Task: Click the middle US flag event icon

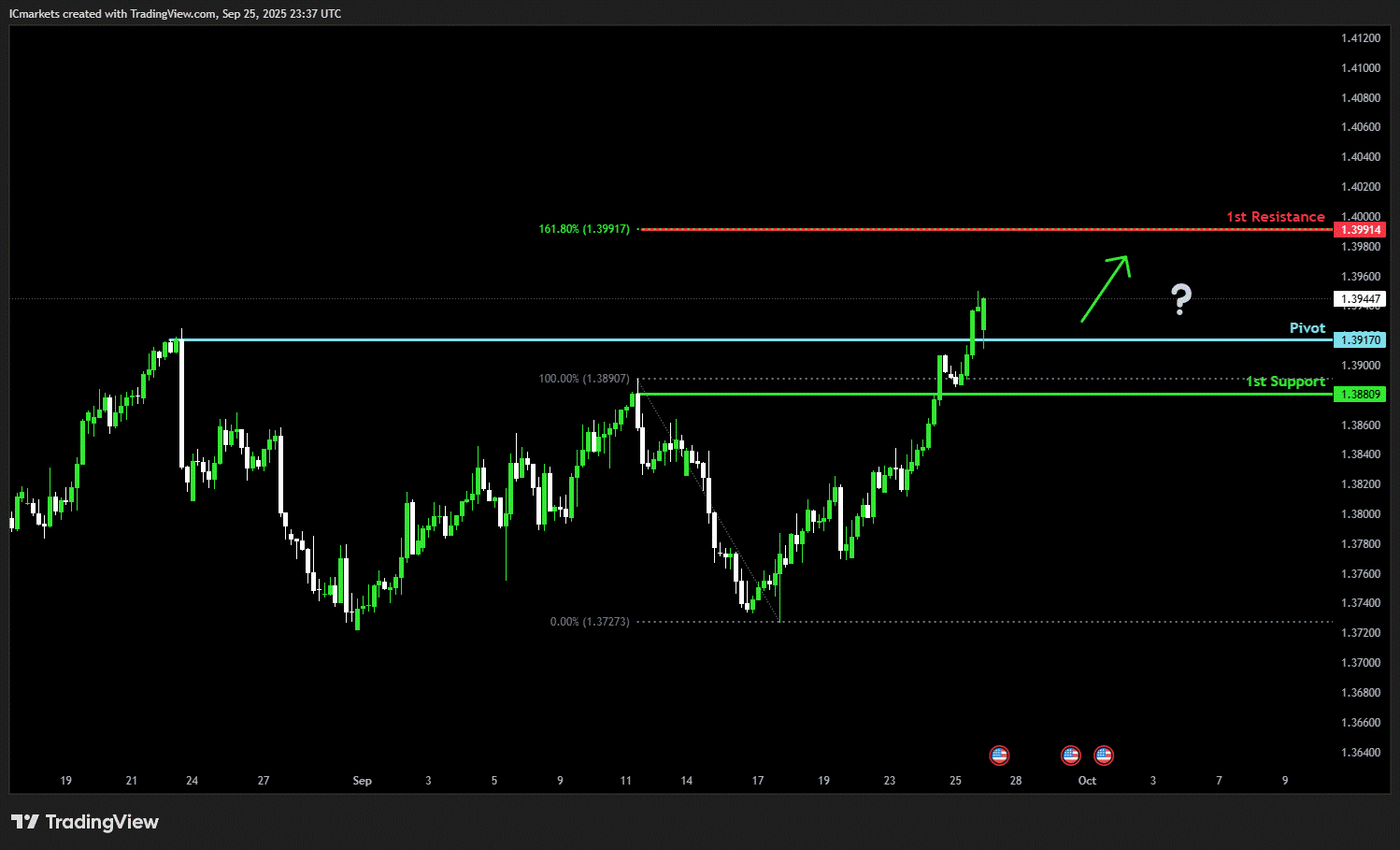Action: click(1070, 755)
